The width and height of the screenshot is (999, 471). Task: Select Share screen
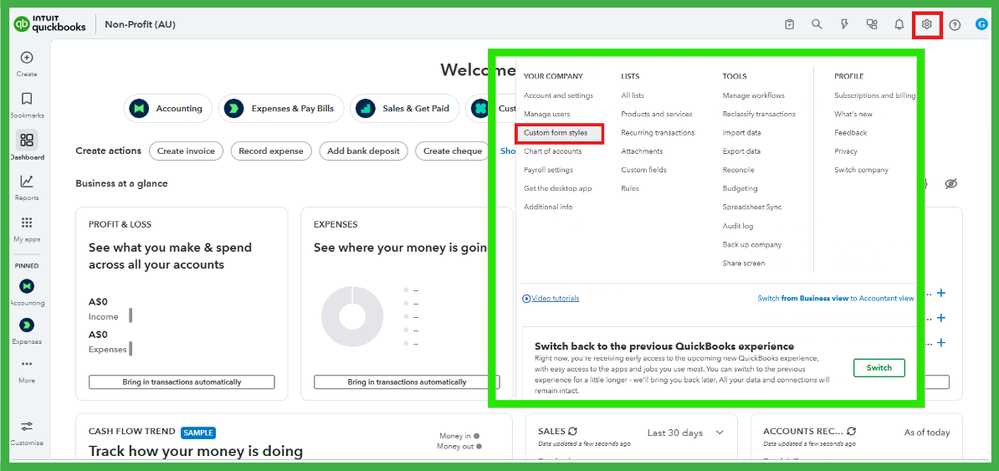coord(744,263)
